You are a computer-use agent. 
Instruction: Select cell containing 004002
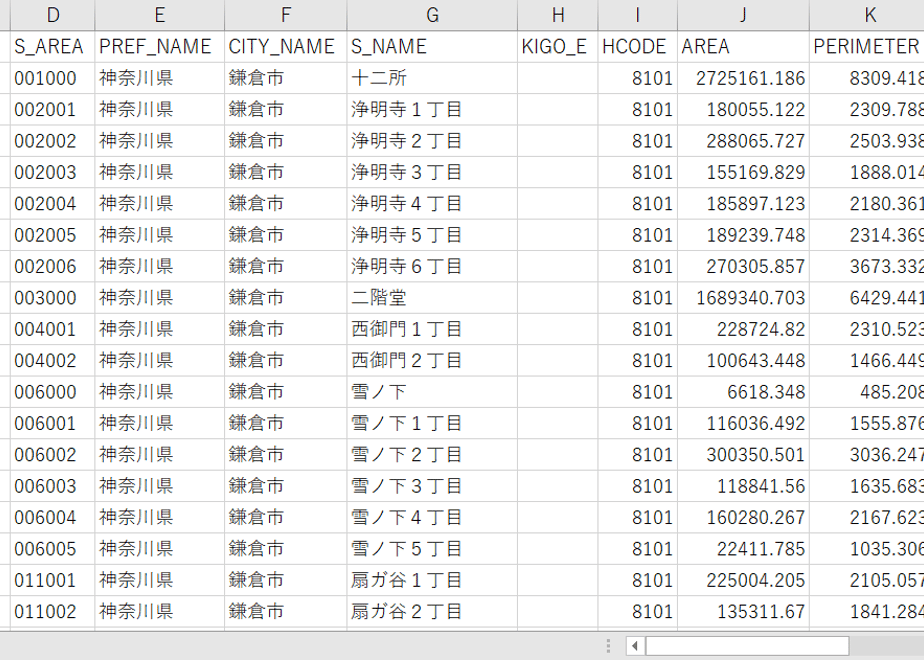click(x=52, y=361)
